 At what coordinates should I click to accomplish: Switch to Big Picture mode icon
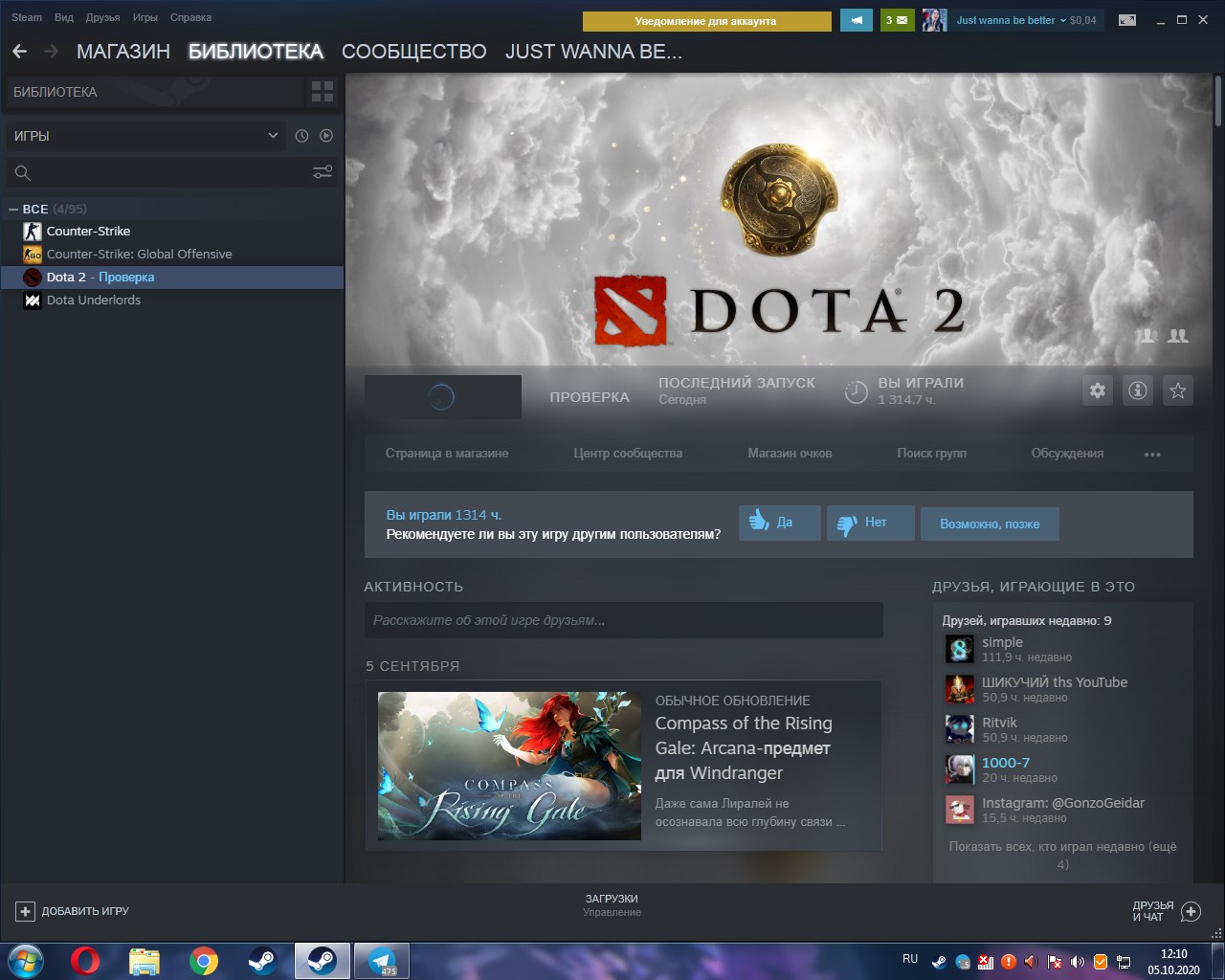[x=1127, y=20]
